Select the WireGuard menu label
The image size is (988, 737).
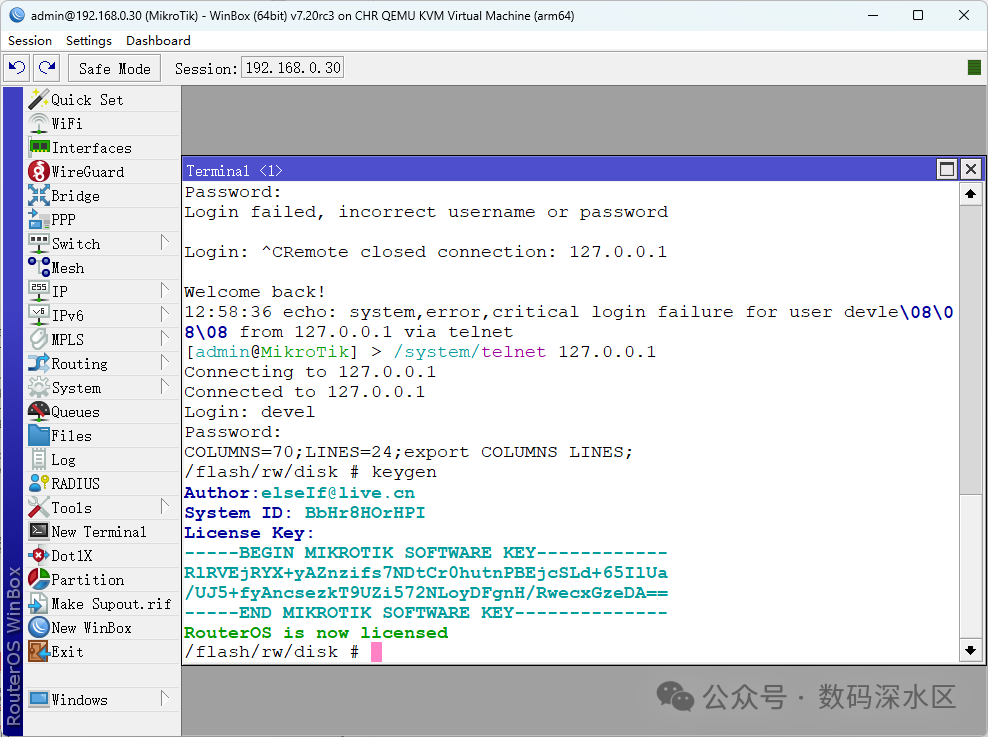[88, 172]
